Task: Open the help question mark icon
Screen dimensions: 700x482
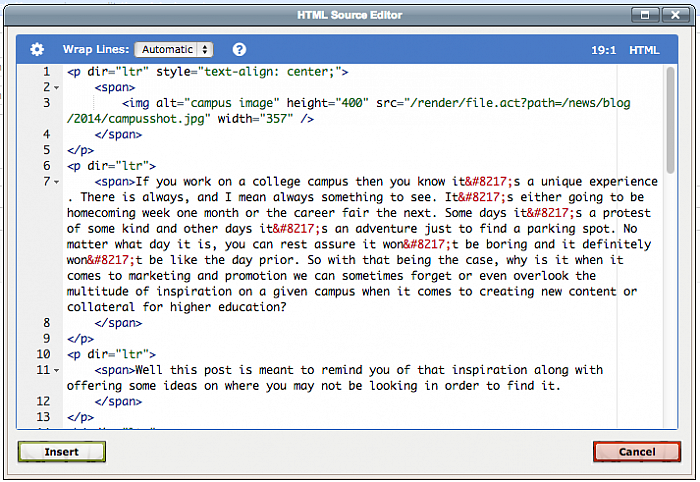Action: coord(239,50)
